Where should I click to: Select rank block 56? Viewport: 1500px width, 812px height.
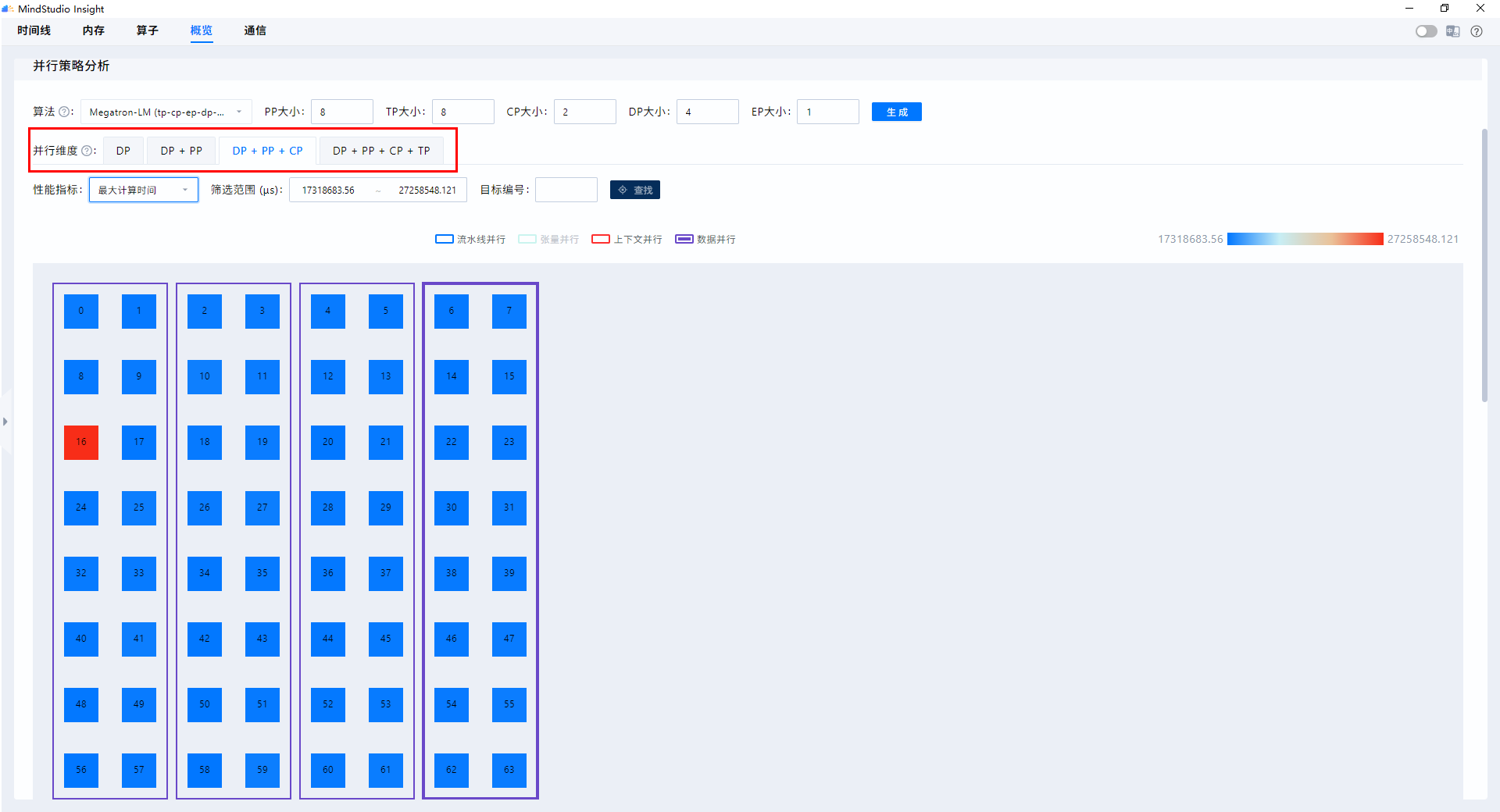[x=81, y=770]
